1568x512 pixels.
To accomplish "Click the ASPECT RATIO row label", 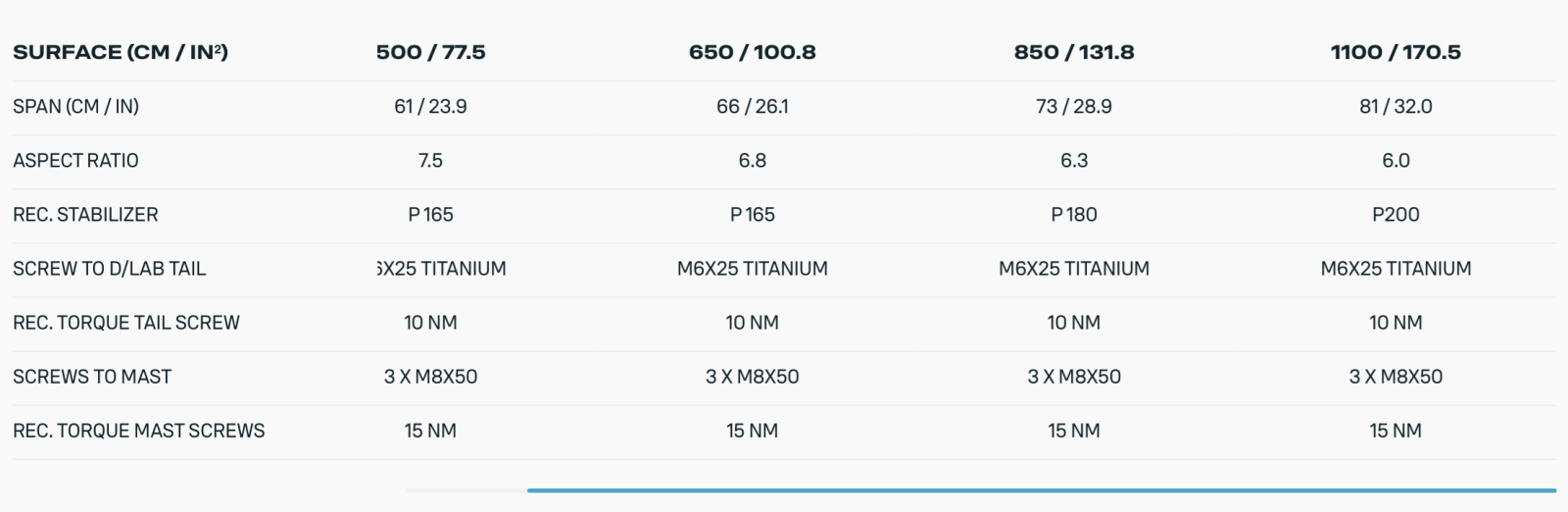I will (x=75, y=160).
